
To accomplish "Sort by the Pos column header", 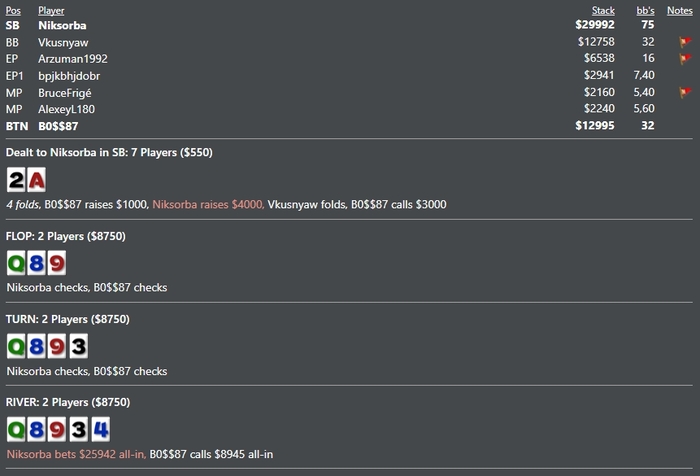I will tap(14, 10).
